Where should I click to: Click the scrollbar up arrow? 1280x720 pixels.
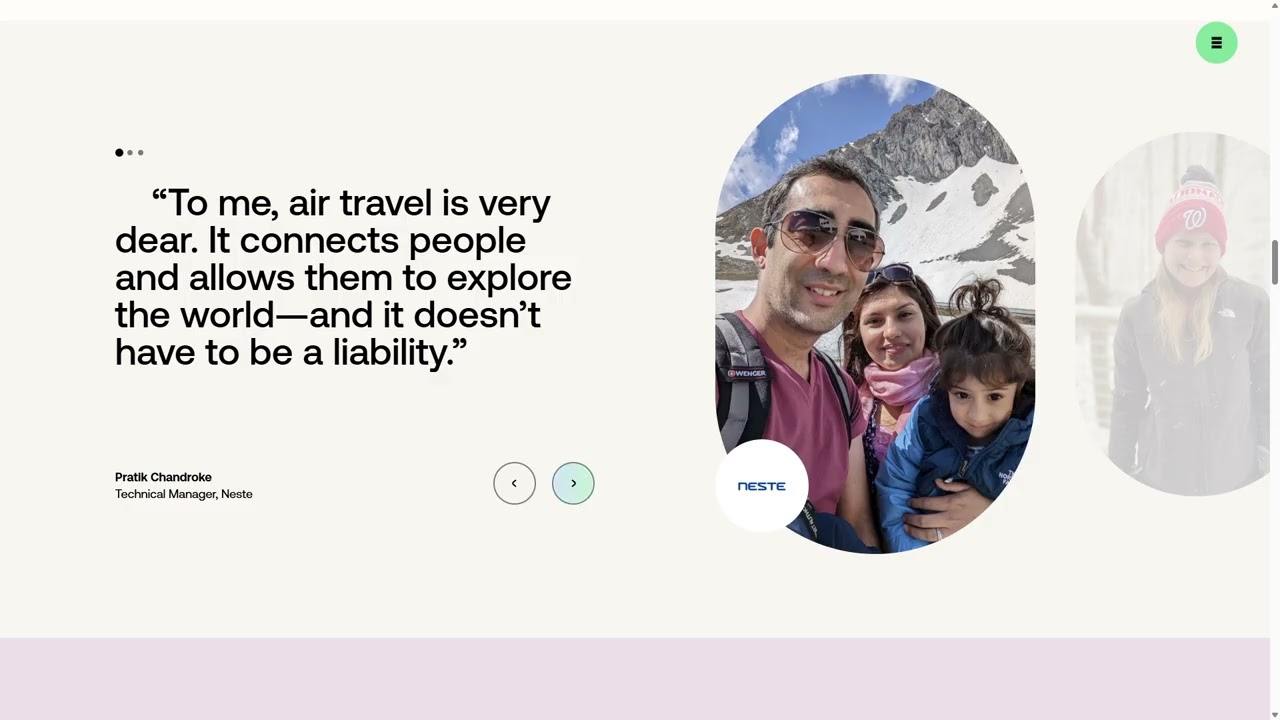(1275, 6)
